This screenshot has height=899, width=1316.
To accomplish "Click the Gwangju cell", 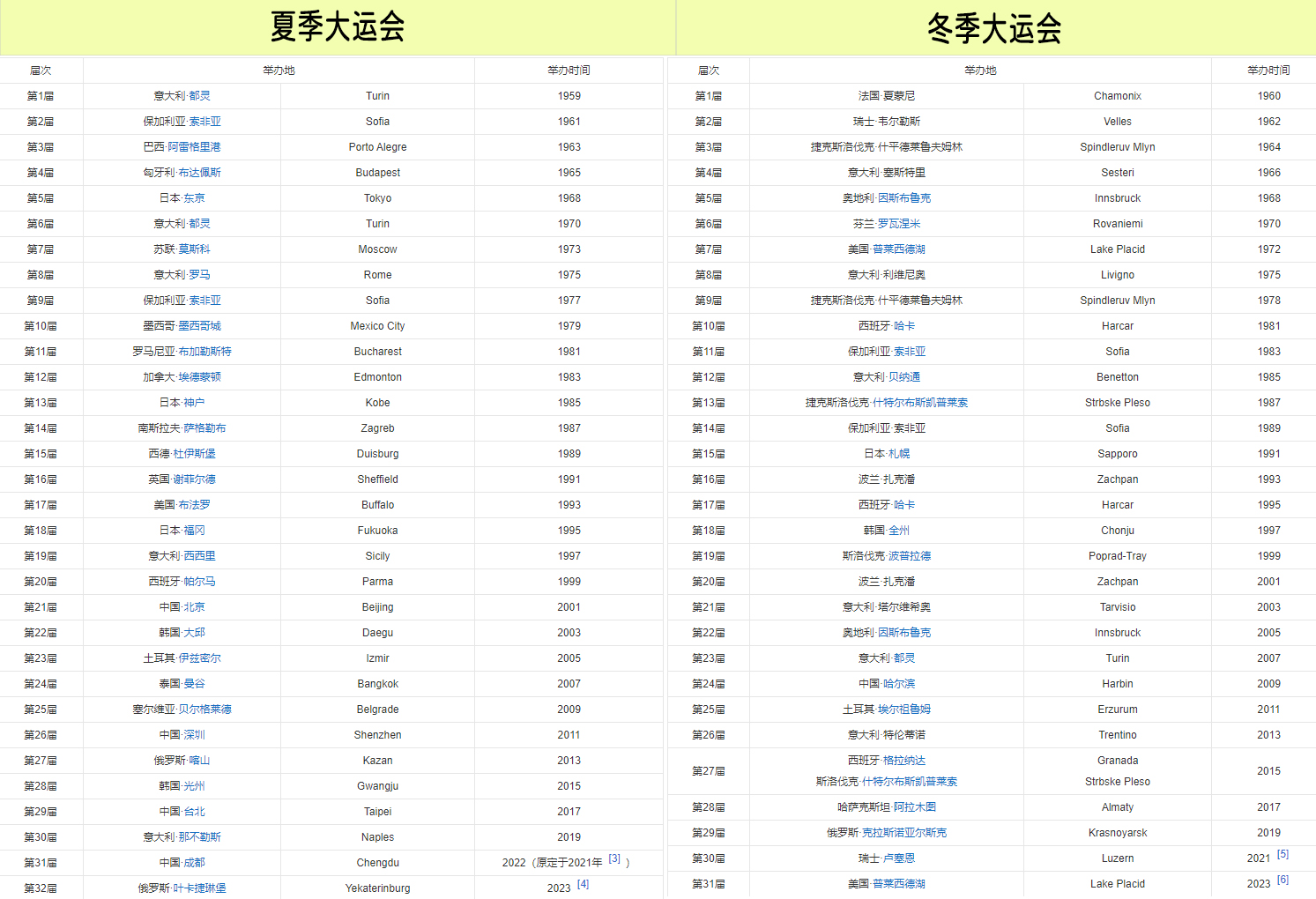I will tap(377, 786).
